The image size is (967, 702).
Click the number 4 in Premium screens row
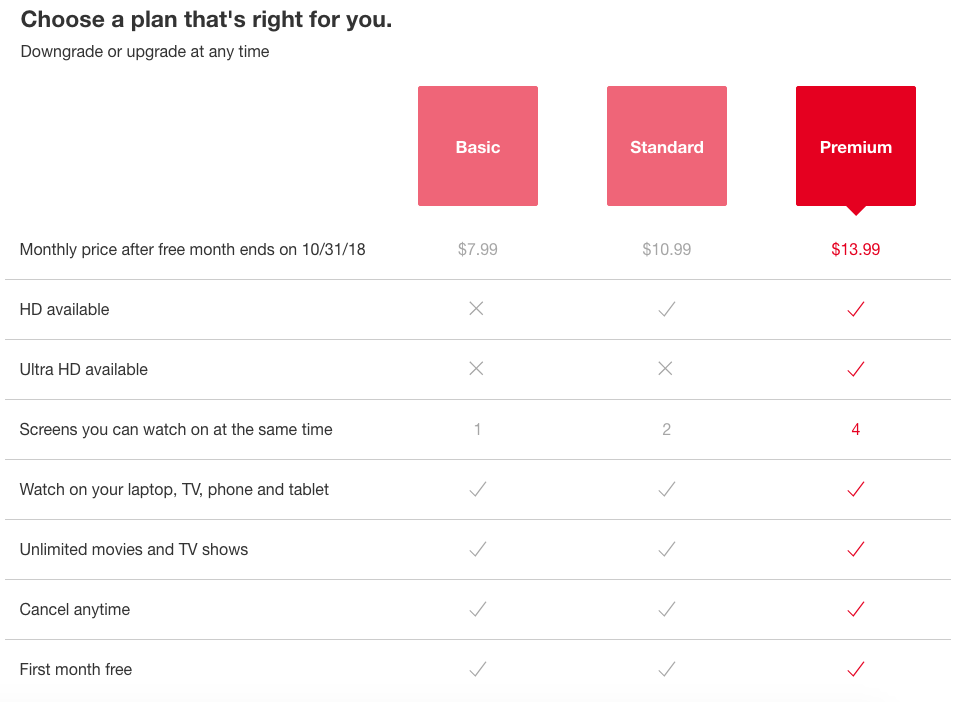click(x=855, y=429)
